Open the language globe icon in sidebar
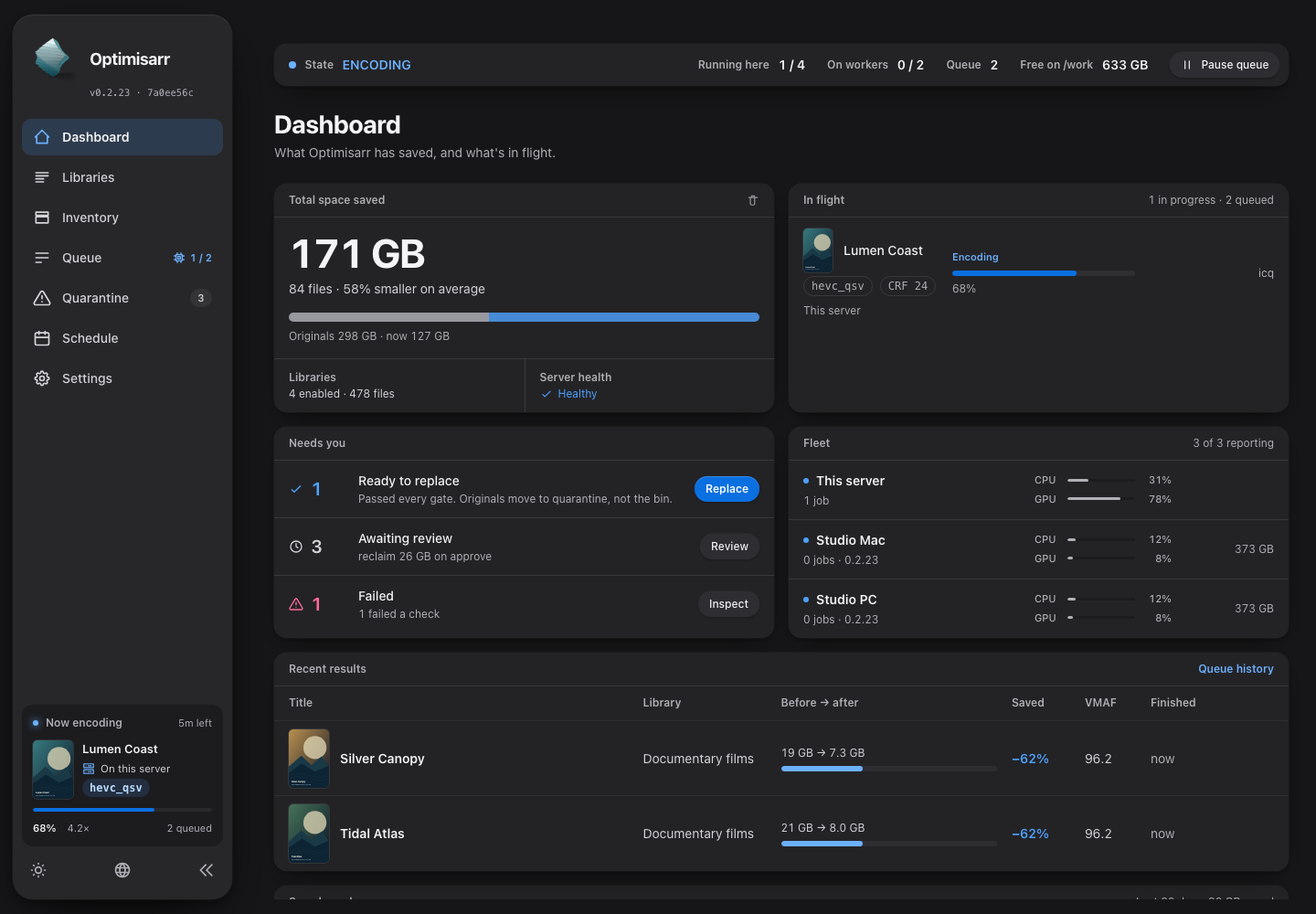1316x914 pixels. pyautogui.click(x=122, y=870)
